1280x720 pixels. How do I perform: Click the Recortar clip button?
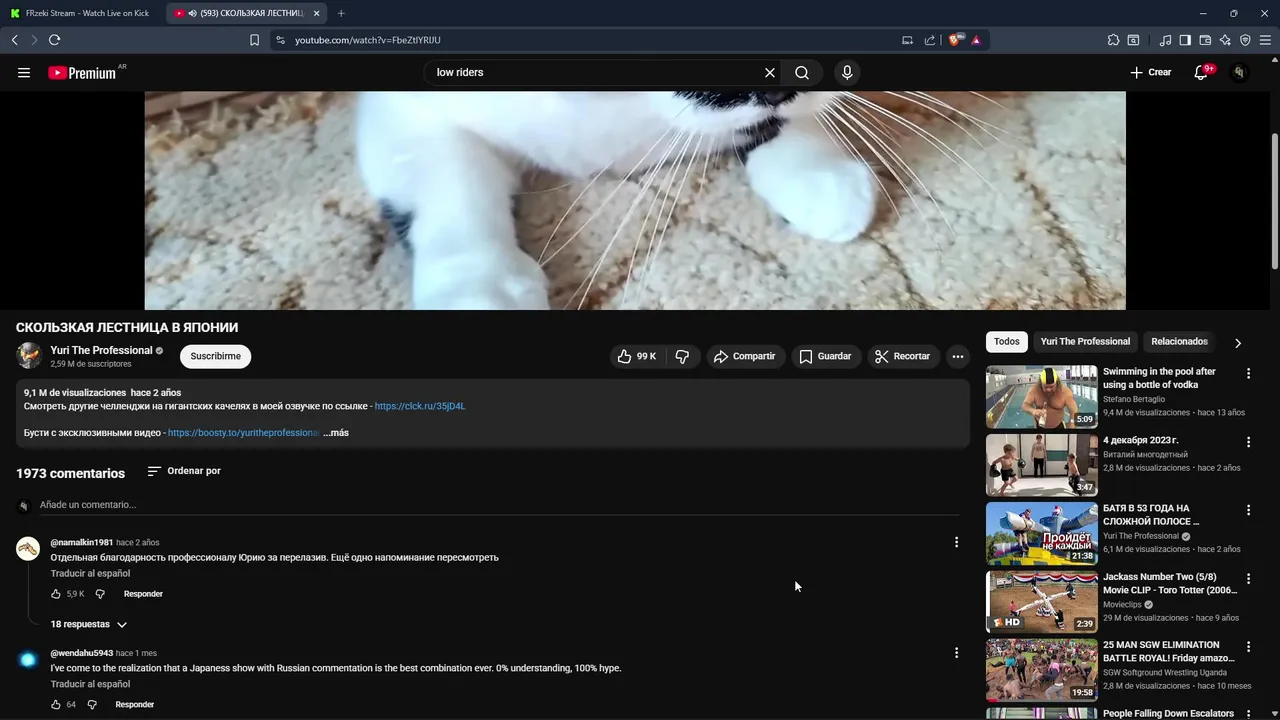click(903, 356)
